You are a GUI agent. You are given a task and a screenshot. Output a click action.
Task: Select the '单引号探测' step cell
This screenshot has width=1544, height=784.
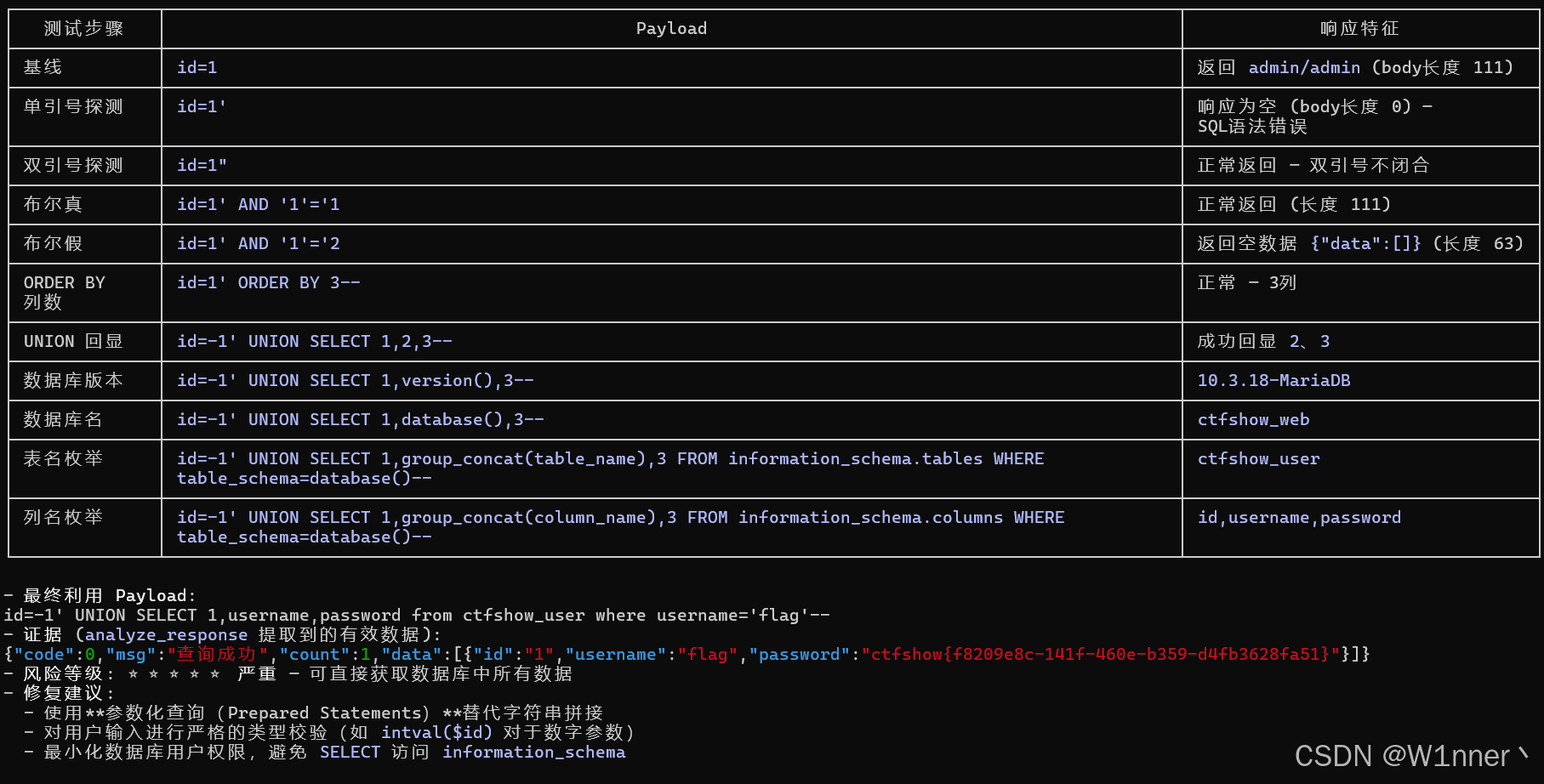pyautogui.click(x=73, y=107)
